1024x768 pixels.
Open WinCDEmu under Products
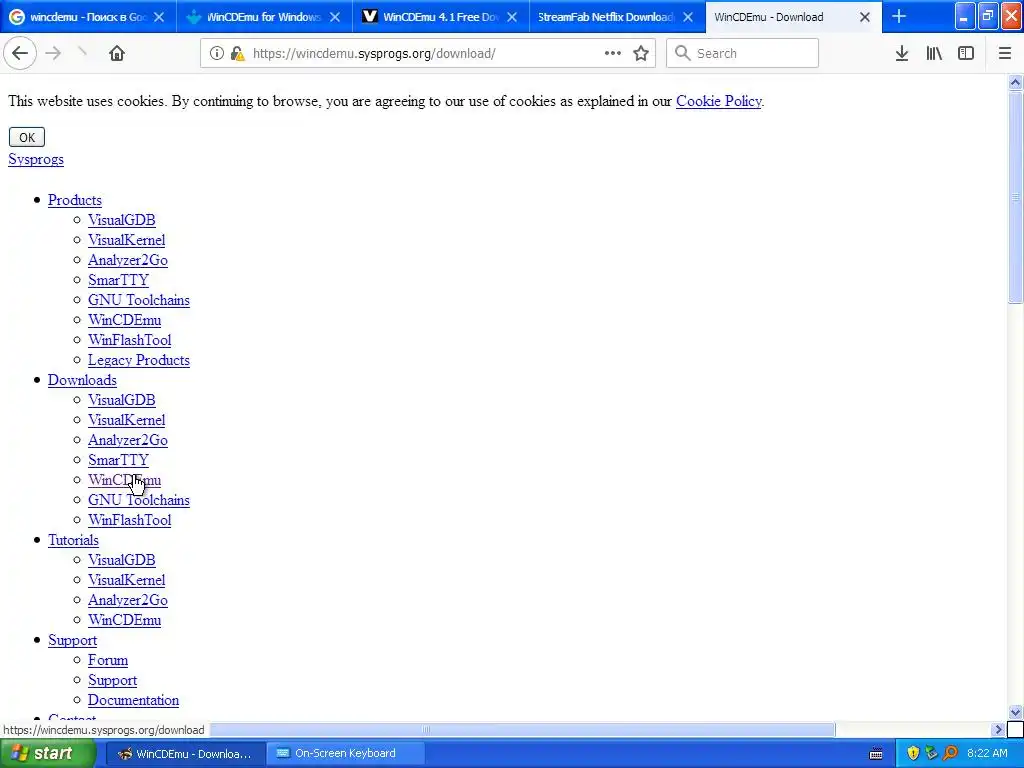[125, 320]
